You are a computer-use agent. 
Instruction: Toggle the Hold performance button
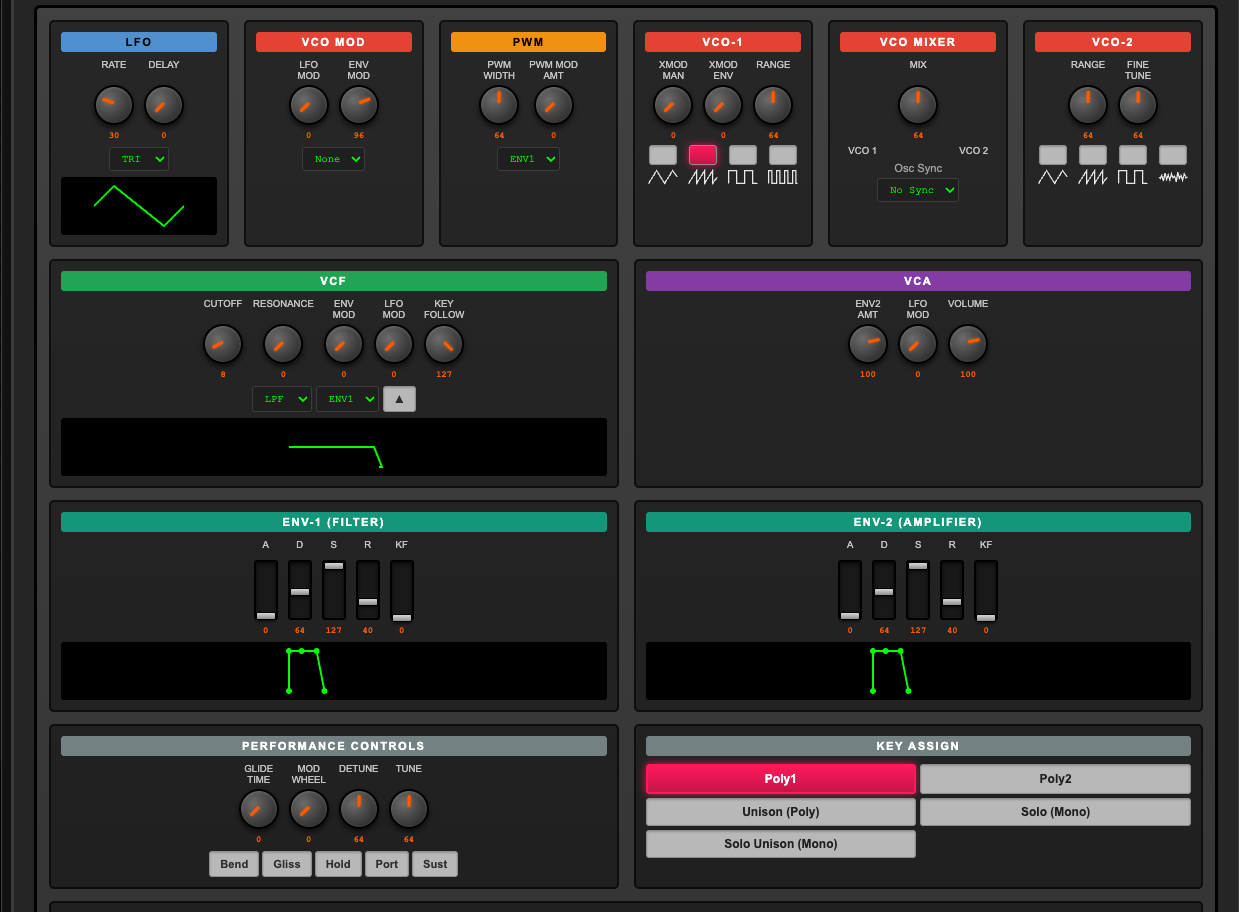[338, 864]
